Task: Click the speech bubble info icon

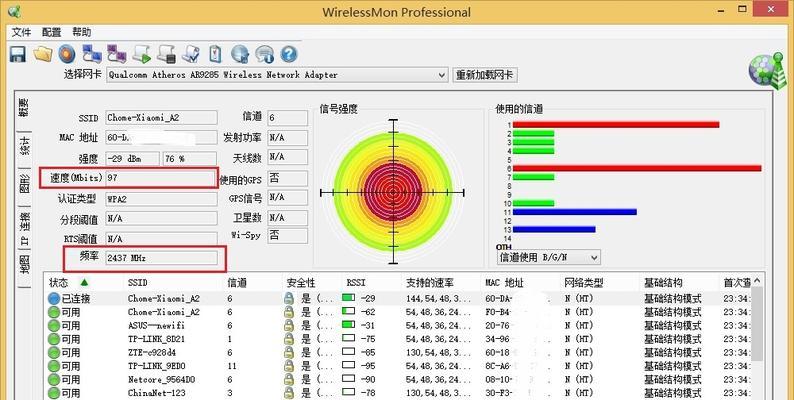Action: [x=264, y=54]
